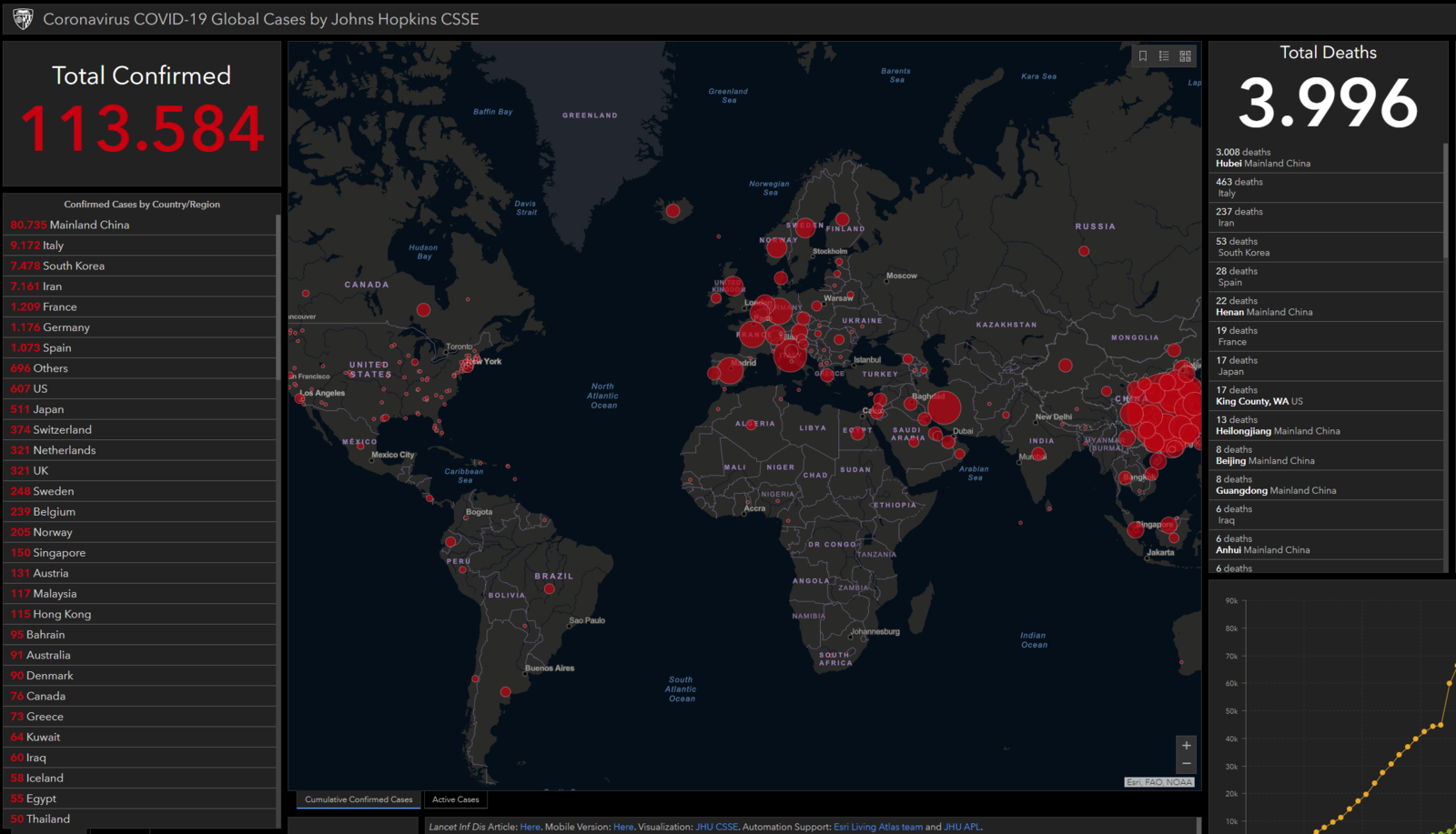Select Sweden row with 248 cases
1456x834 pixels.
(139, 491)
